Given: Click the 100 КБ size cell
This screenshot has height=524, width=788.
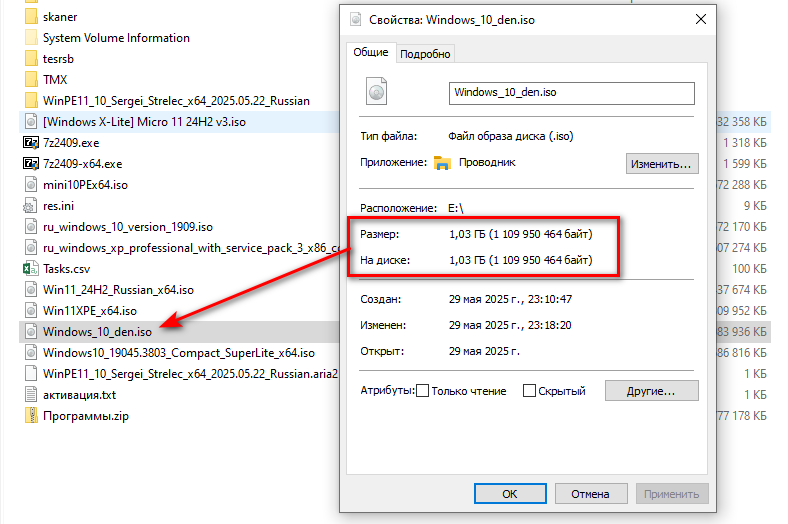Looking at the screenshot, I should pyautogui.click(x=749, y=269).
